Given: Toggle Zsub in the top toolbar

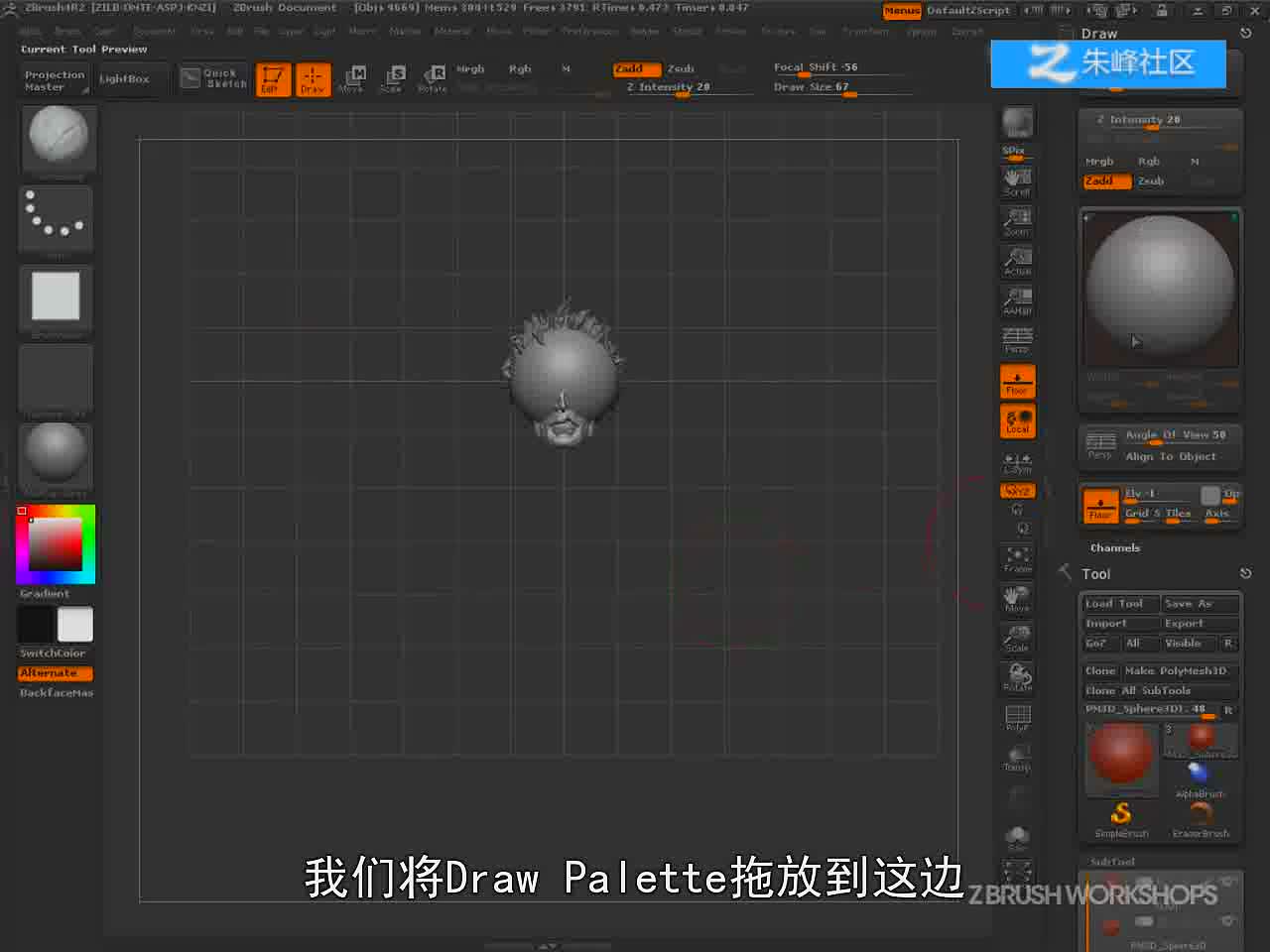Looking at the screenshot, I should 681,68.
